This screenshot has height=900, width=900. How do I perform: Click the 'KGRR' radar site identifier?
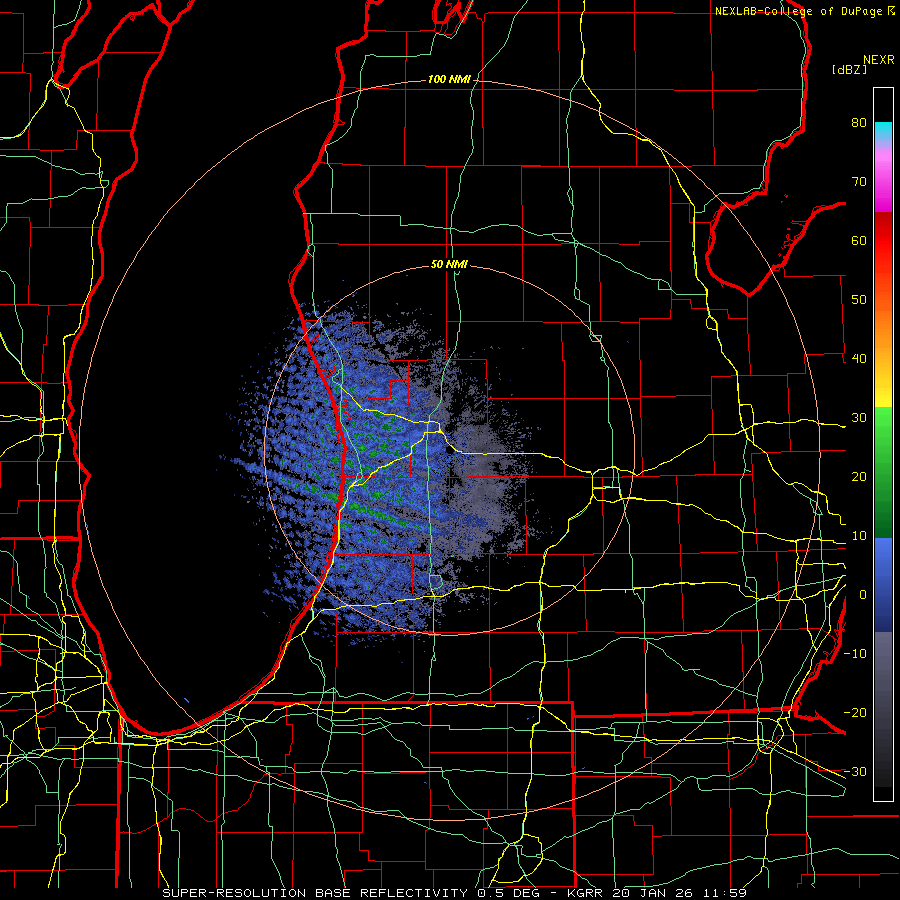pyautogui.click(x=587, y=893)
